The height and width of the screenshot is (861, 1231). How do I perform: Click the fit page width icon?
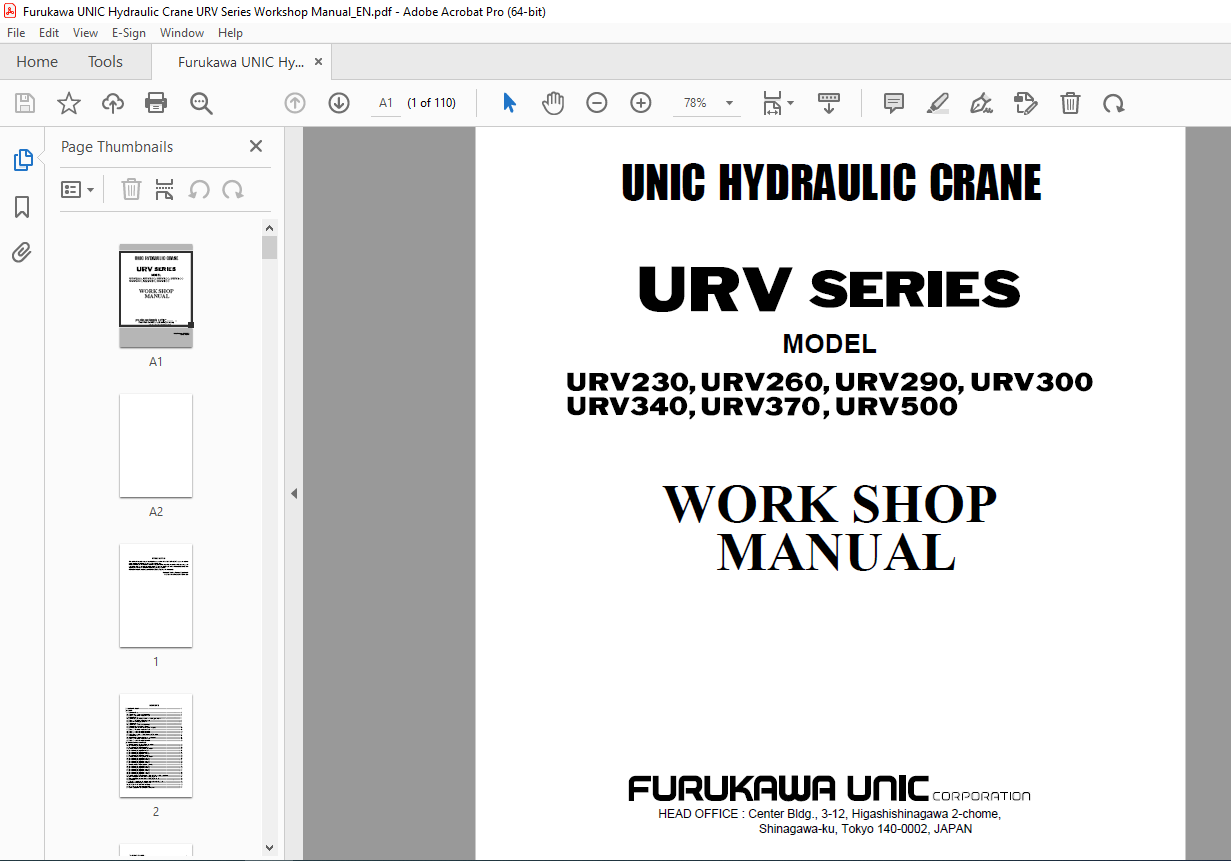click(773, 103)
